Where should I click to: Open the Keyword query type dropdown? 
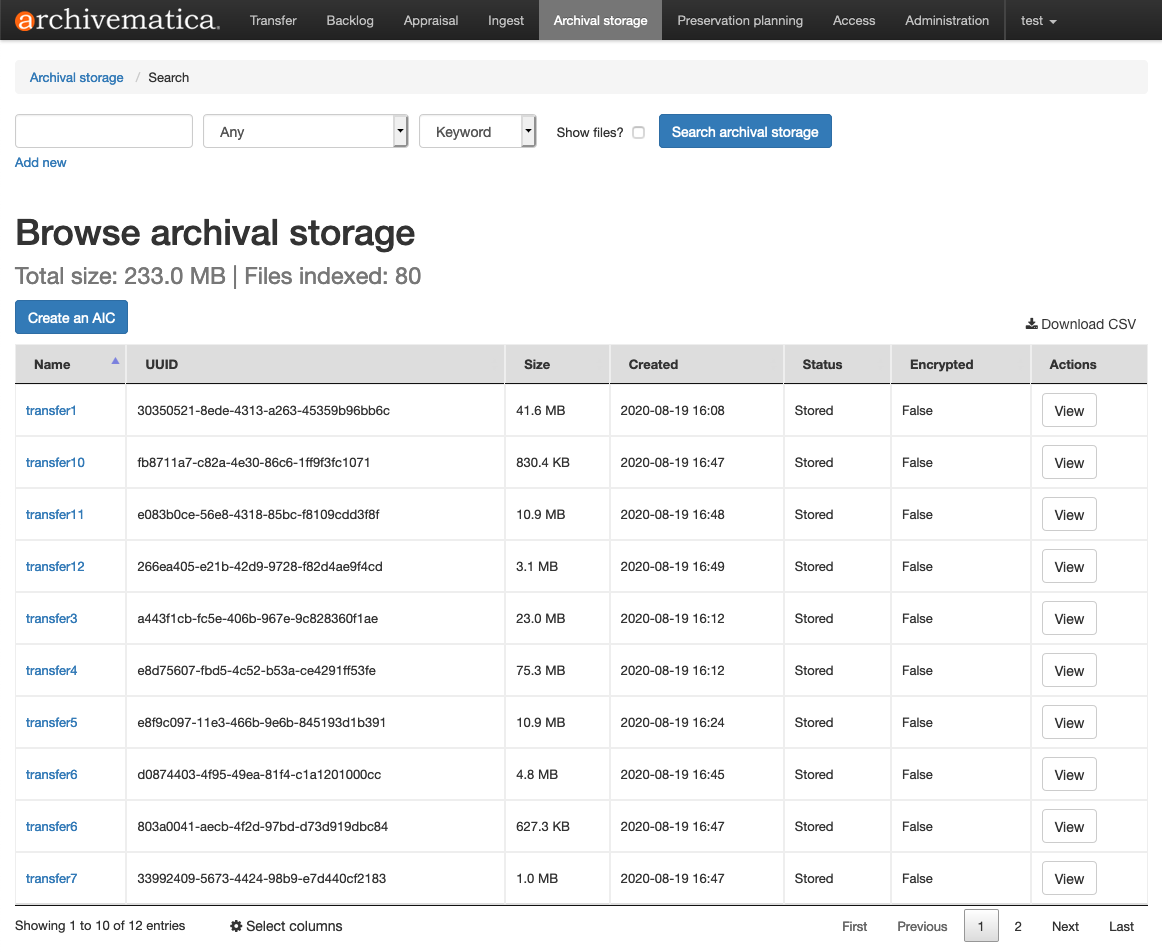click(x=478, y=131)
